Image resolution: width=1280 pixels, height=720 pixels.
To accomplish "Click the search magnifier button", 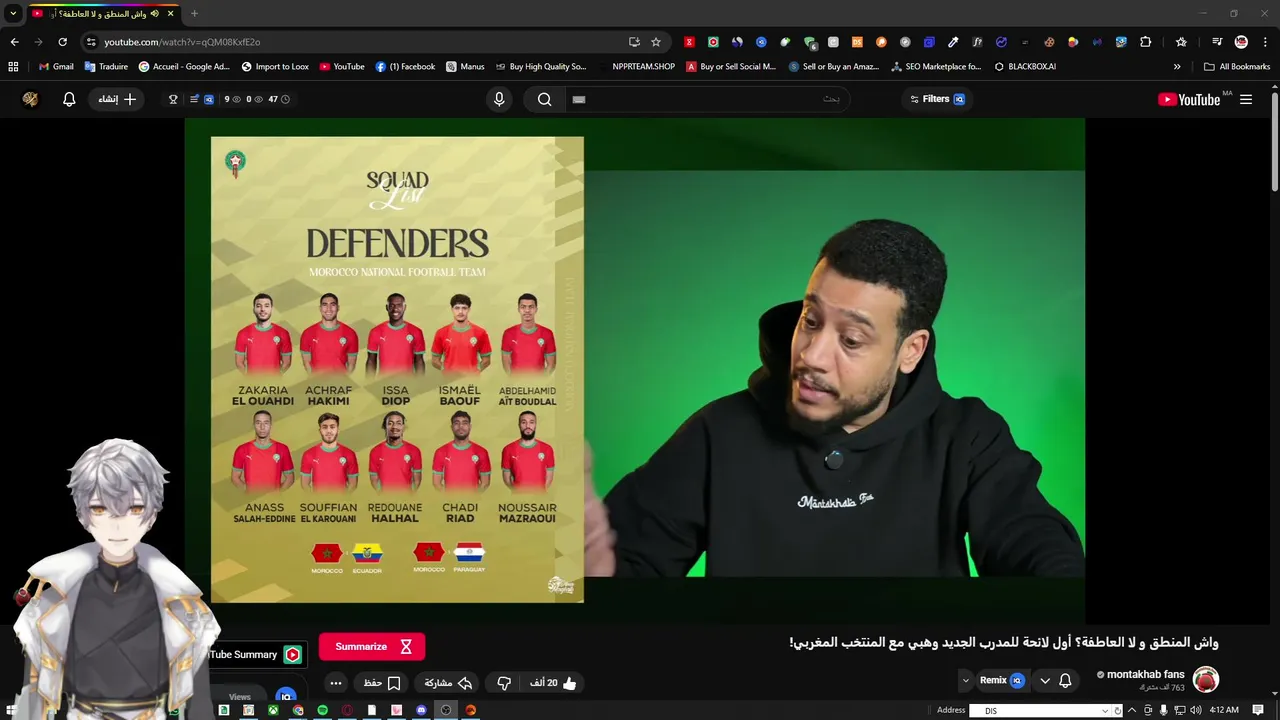I will click(x=544, y=99).
